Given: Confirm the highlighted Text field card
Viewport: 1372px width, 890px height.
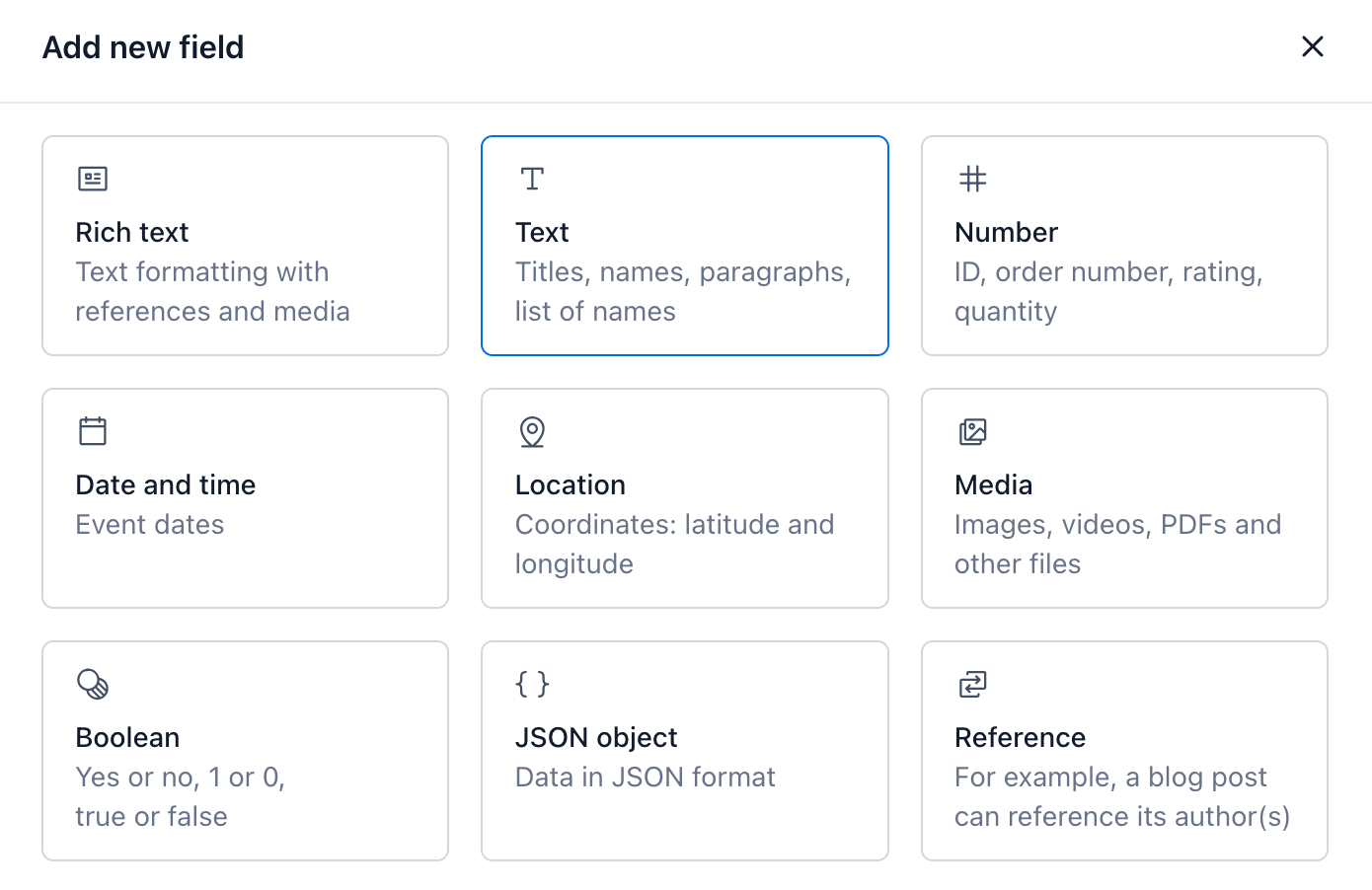Looking at the screenshot, I should click(684, 246).
